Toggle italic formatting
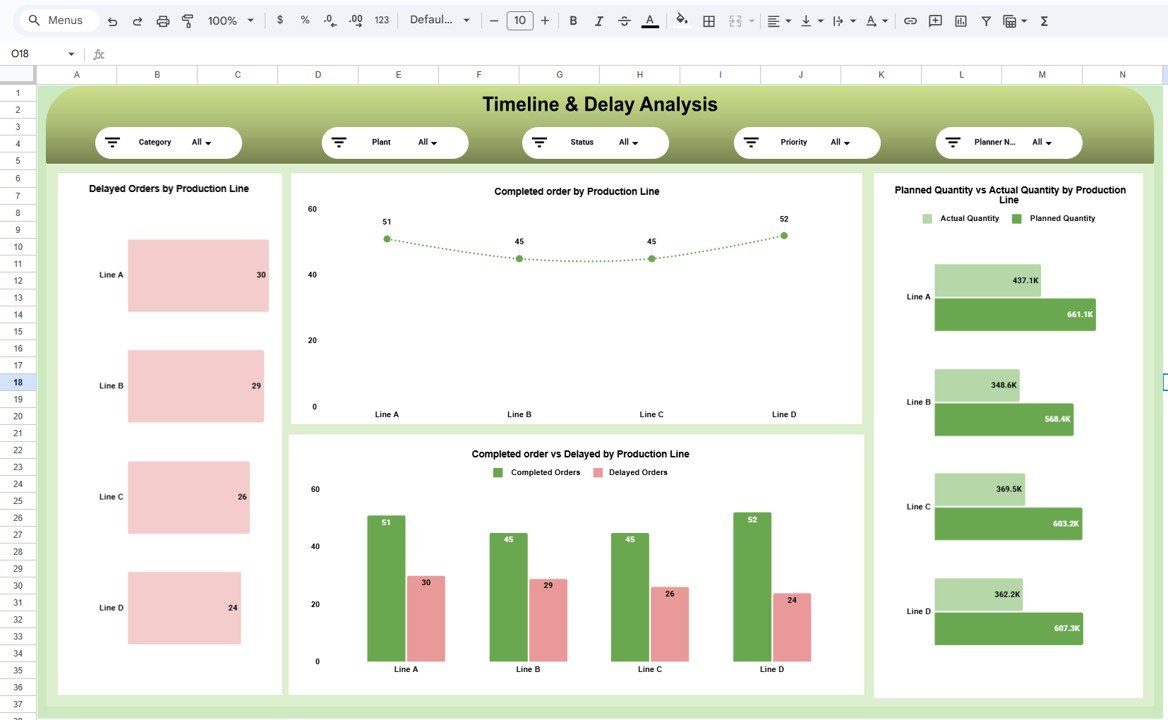This screenshot has width=1168, height=720. coord(598,20)
